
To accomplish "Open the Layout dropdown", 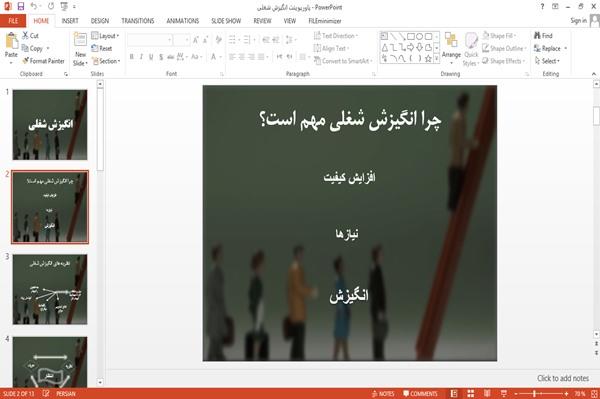I will pyautogui.click(x=105, y=36).
